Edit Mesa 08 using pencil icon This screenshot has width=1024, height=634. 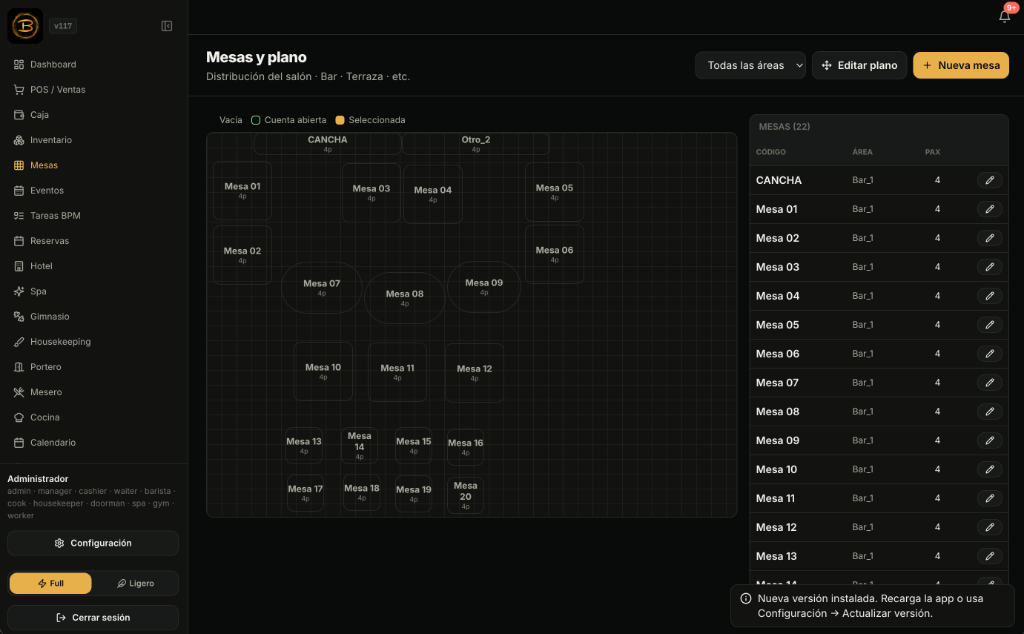pyautogui.click(x=989, y=411)
